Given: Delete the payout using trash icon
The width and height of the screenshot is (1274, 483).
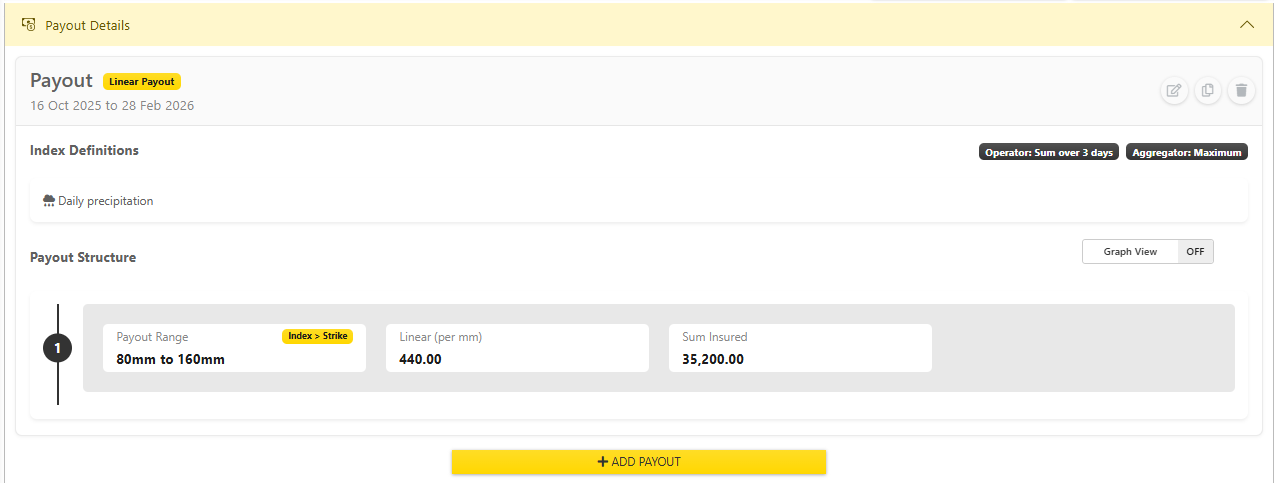Looking at the screenshot, I should (x=1241, y=91).
